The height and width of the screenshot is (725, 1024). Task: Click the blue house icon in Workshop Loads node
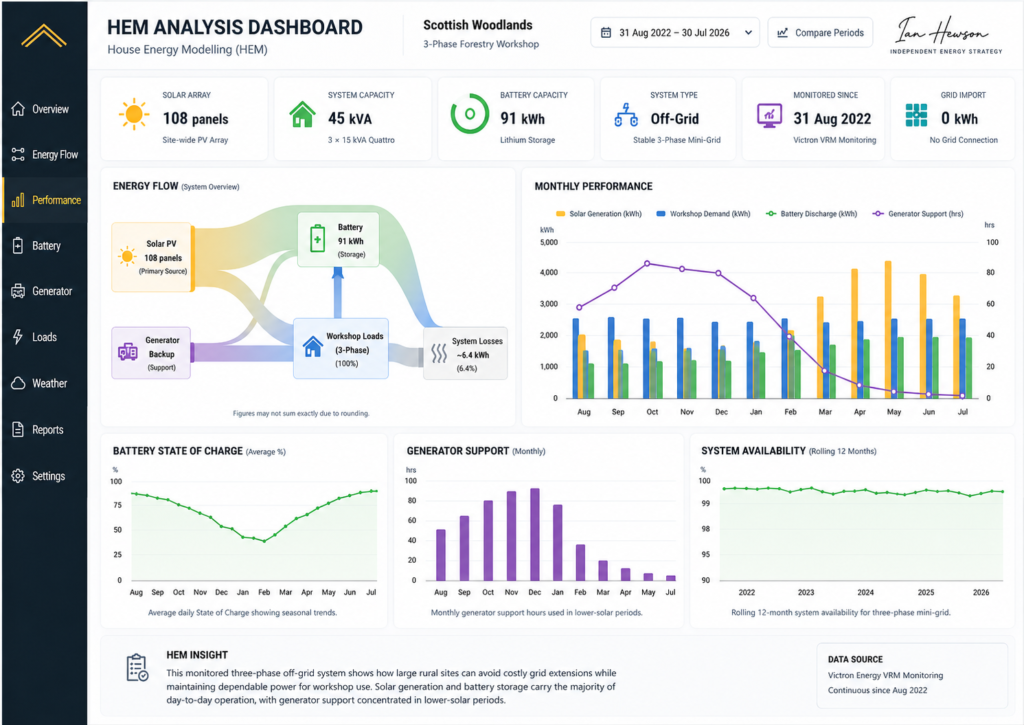[313, 346]
